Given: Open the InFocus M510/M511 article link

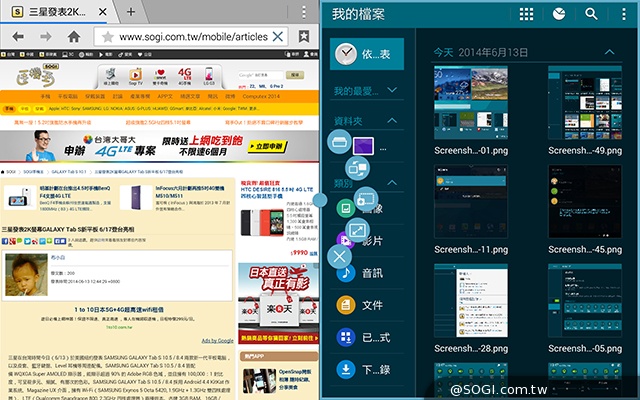Looking at the screenshot, I should click(190, 192).
